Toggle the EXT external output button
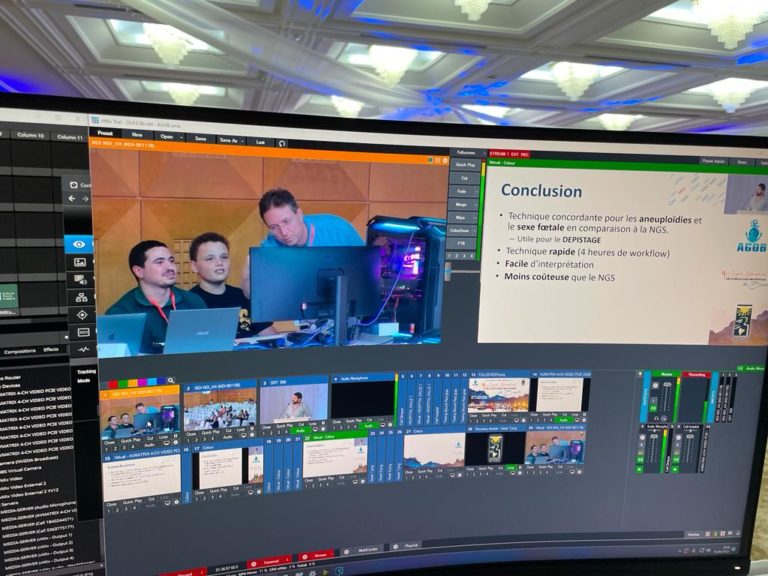Image resolution: width=768 pixels, height=576 pixels. pos(512,155)
